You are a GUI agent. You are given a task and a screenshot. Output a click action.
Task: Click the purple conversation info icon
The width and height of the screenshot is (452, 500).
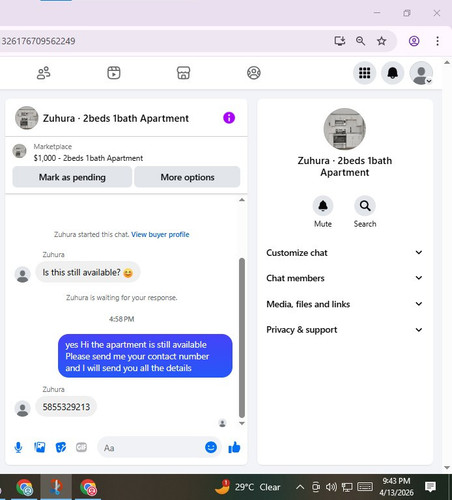coord(229,118)
